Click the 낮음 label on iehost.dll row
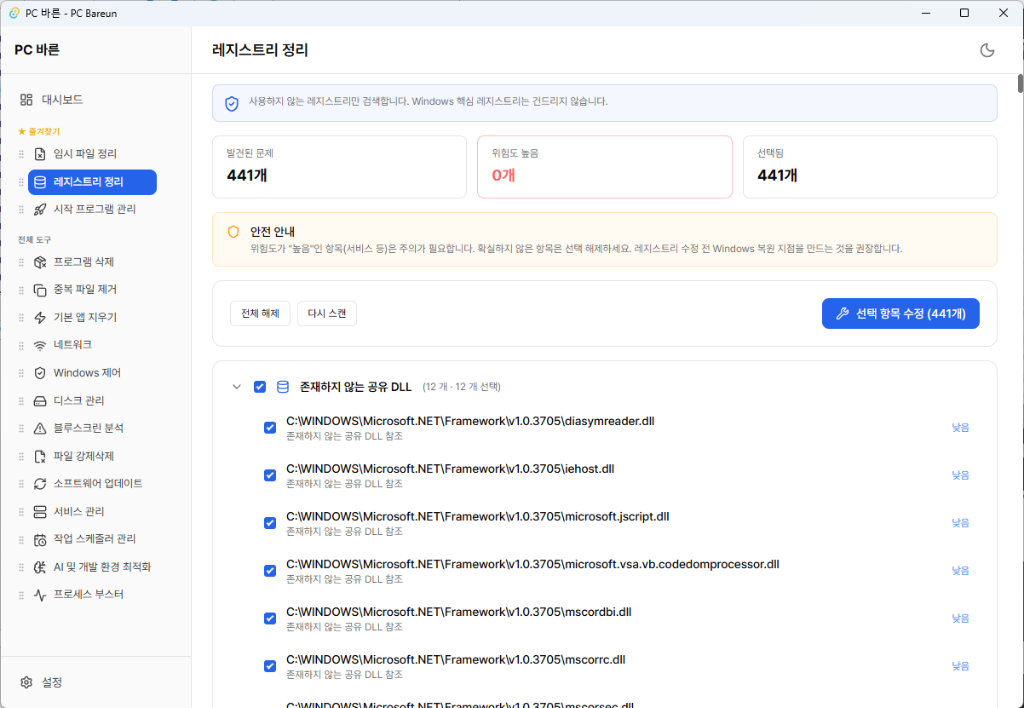This screenshot has width=1024, height=708. pyautogui.click(x=960, y=475)
